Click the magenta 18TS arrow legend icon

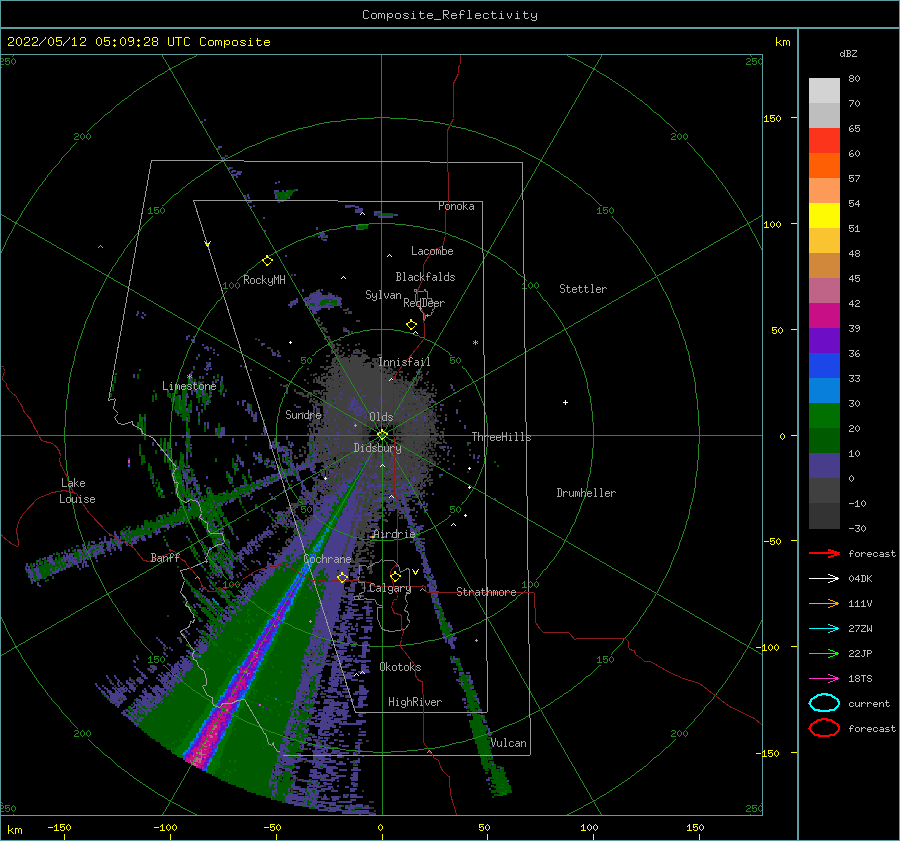pos(824,679)
